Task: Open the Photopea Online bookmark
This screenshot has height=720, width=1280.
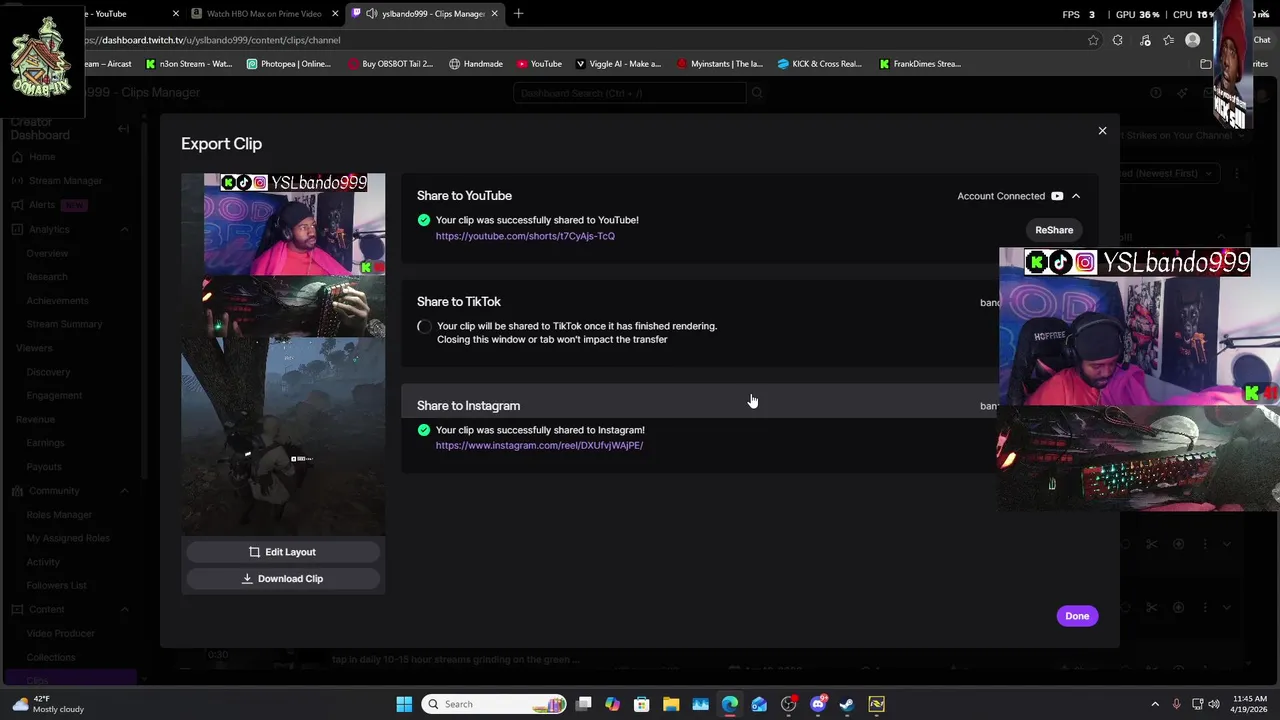Action: pyautogui.click(x=288, y=64)
